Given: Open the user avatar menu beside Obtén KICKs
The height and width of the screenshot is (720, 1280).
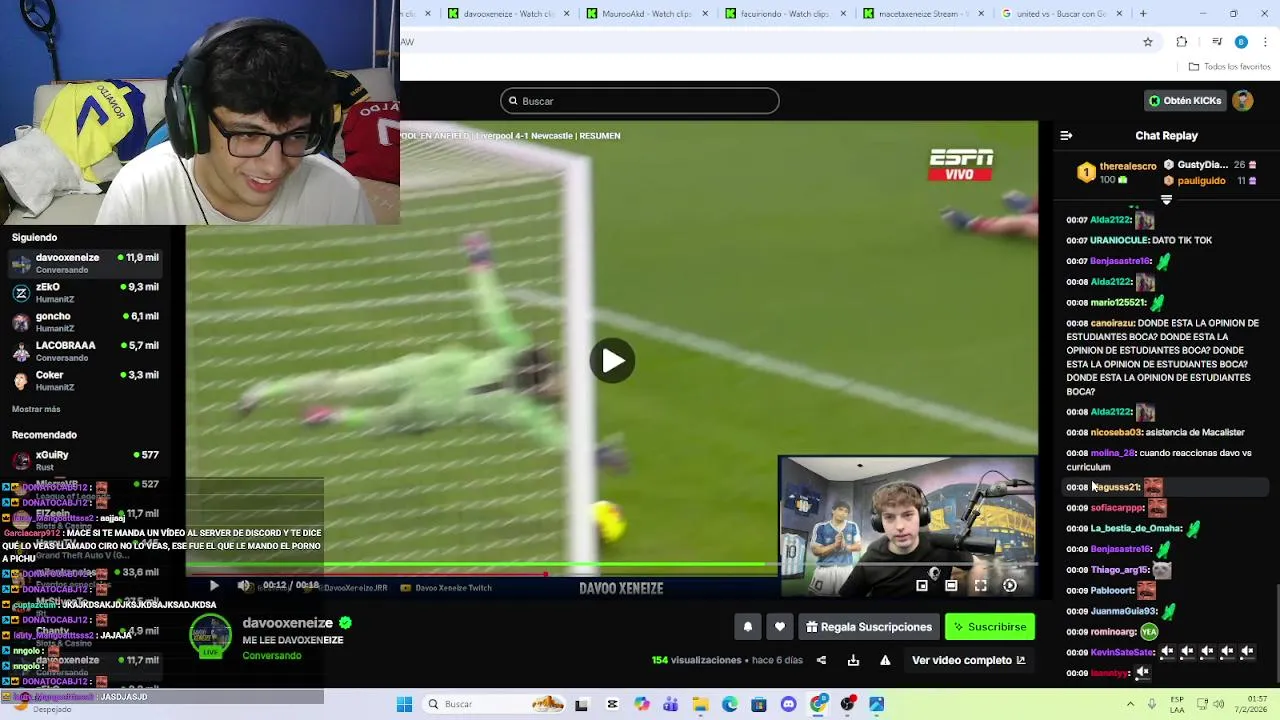Looking at the screenshot, I should click(x=1243, y=100).
